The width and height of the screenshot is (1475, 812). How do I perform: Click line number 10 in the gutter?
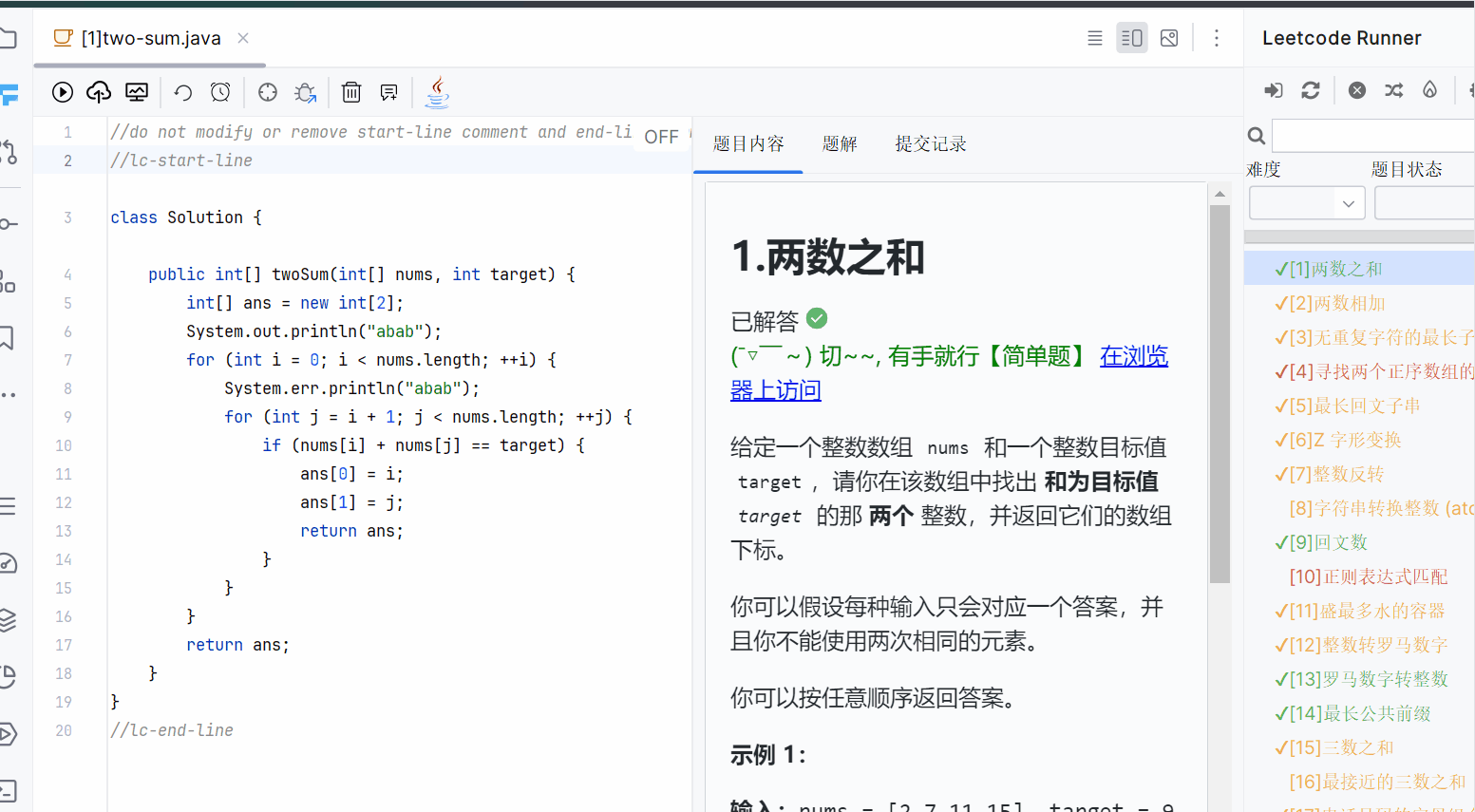pos(64,445)
